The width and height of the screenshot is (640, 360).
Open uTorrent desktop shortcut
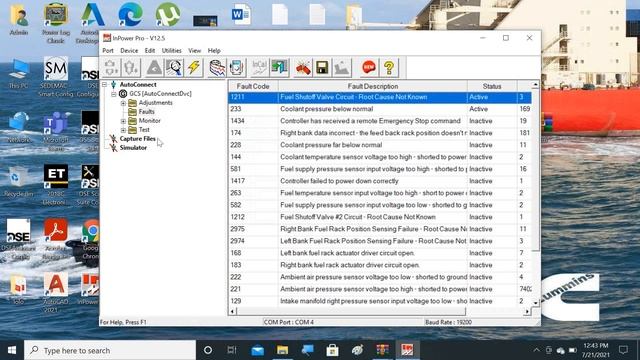168,15
